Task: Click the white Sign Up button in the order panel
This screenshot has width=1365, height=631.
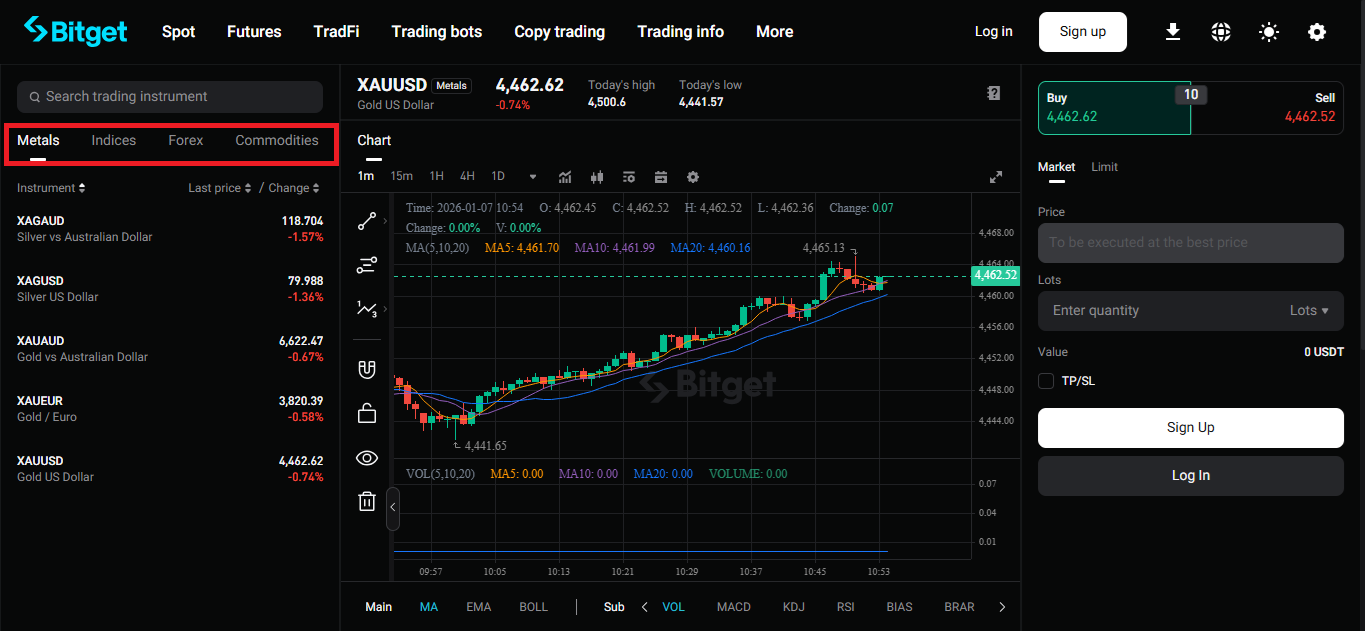Action: point(1190,427)
